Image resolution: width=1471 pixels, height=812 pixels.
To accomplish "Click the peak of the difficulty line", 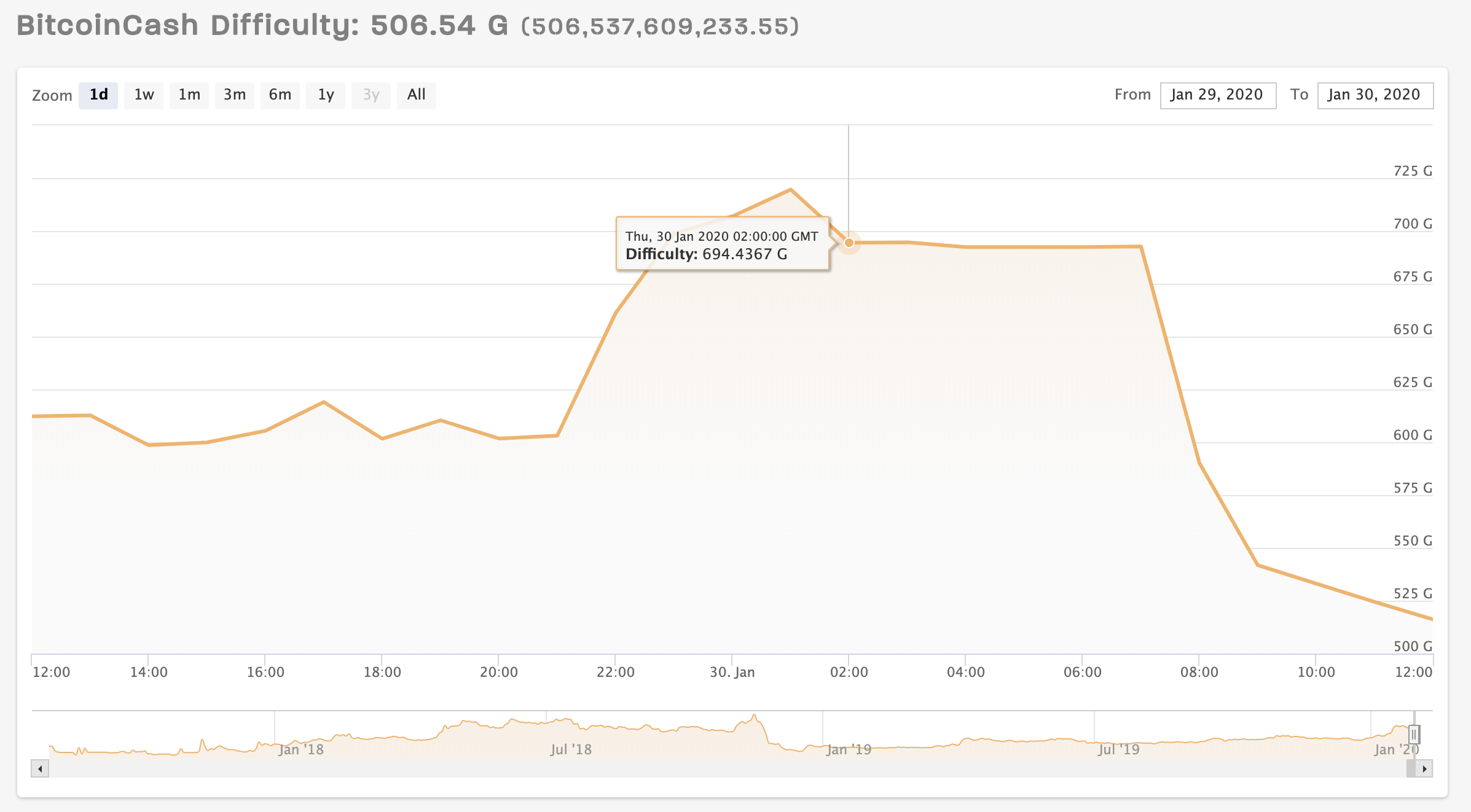I will tap(790, 190).
